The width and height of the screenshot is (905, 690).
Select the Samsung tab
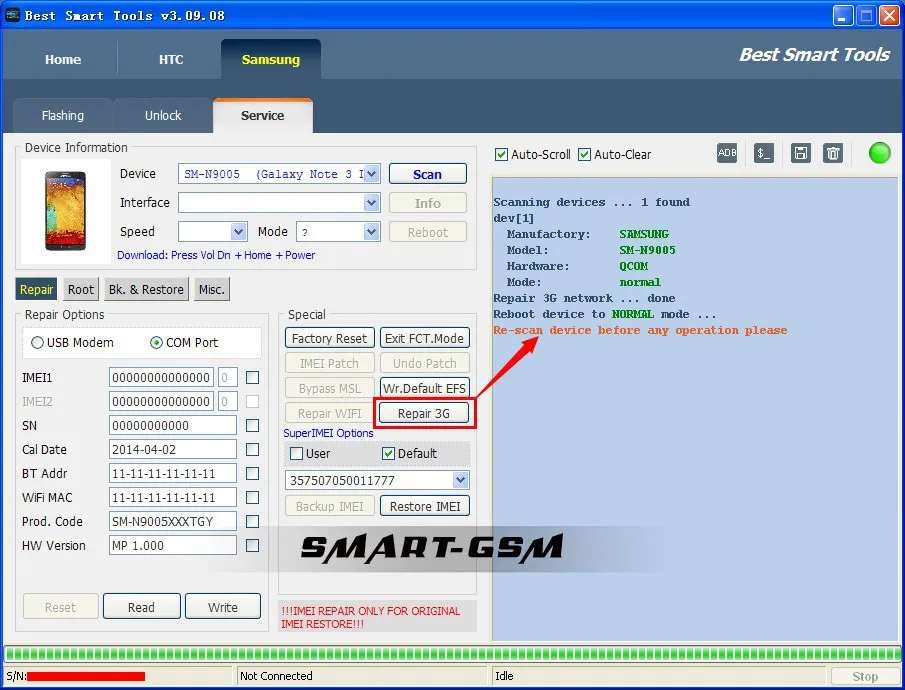pyautogui.click(x=271, y=59)
